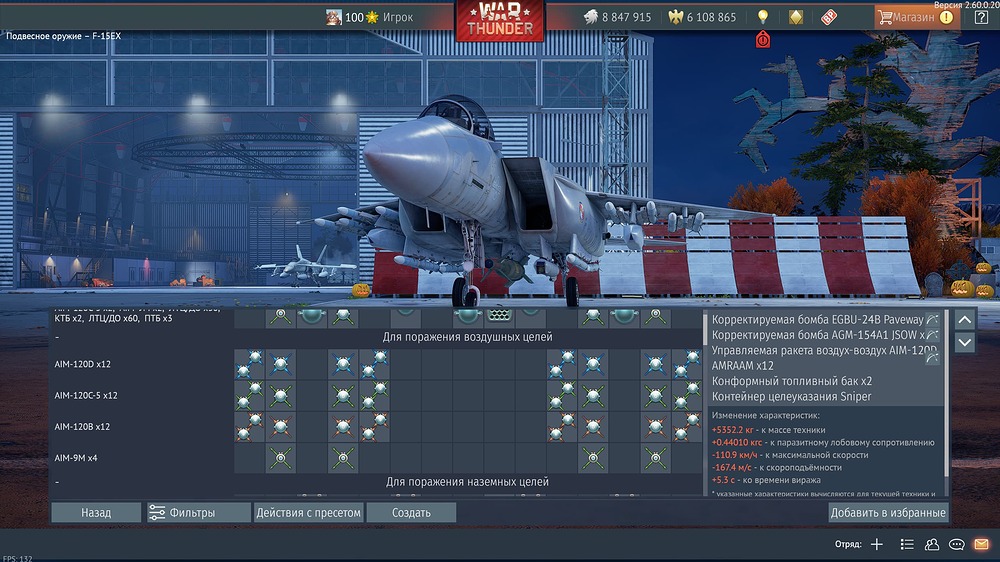Select leftmost double-missile cell in AIM-120D row
The width and height of the screenshot is (1000, 562).
pos(249,364)
